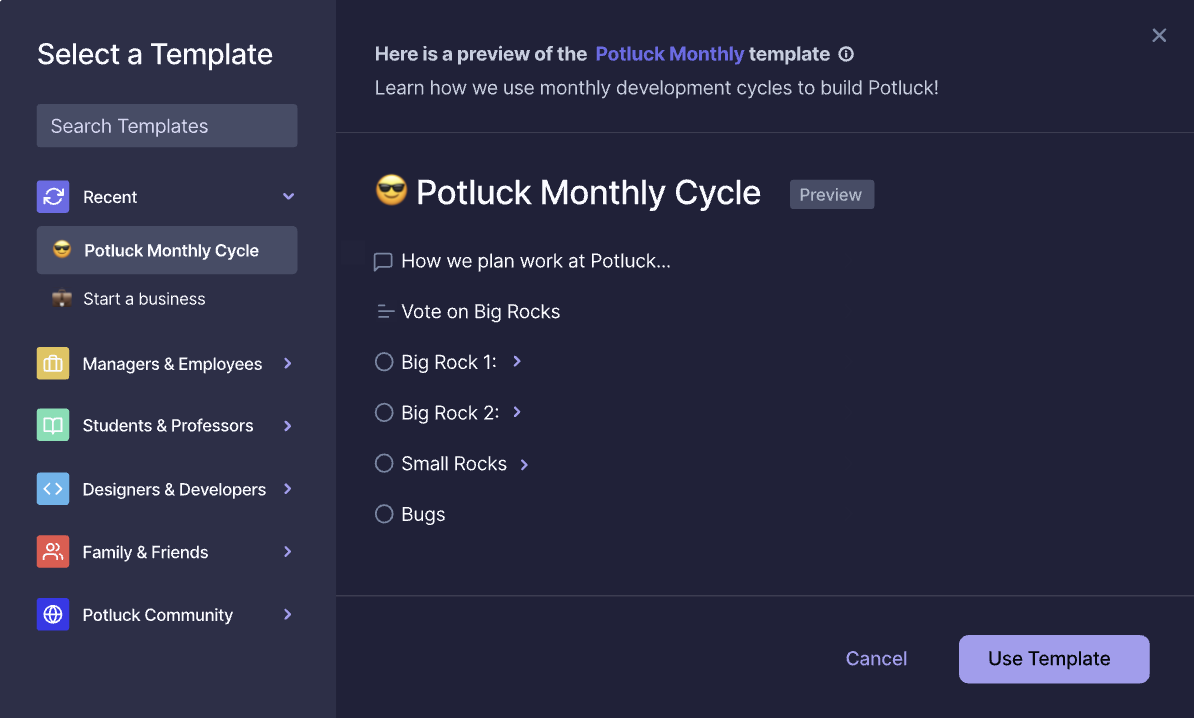The image size is (1194, 718).
Task: Select Potluck Monthly Cycle template
Action: coord(167,250)
